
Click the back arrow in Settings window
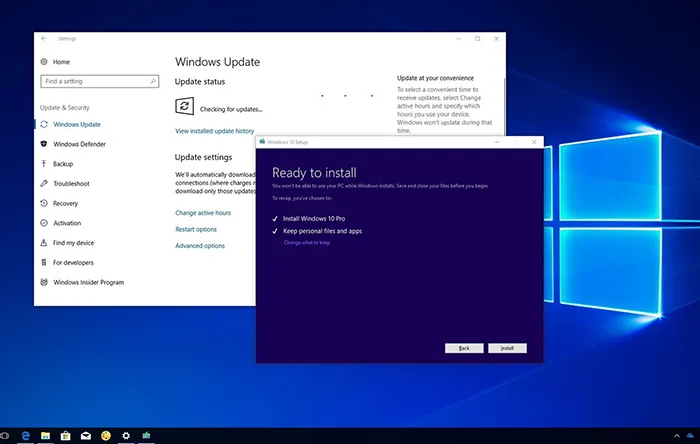(x=44, y=39)
